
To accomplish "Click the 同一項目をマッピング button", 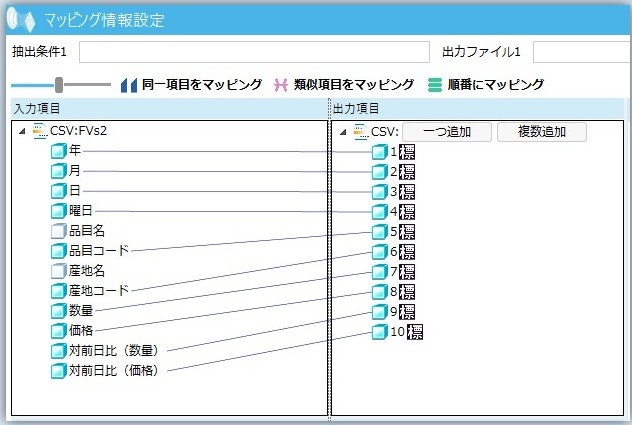I will click(191, 85).
